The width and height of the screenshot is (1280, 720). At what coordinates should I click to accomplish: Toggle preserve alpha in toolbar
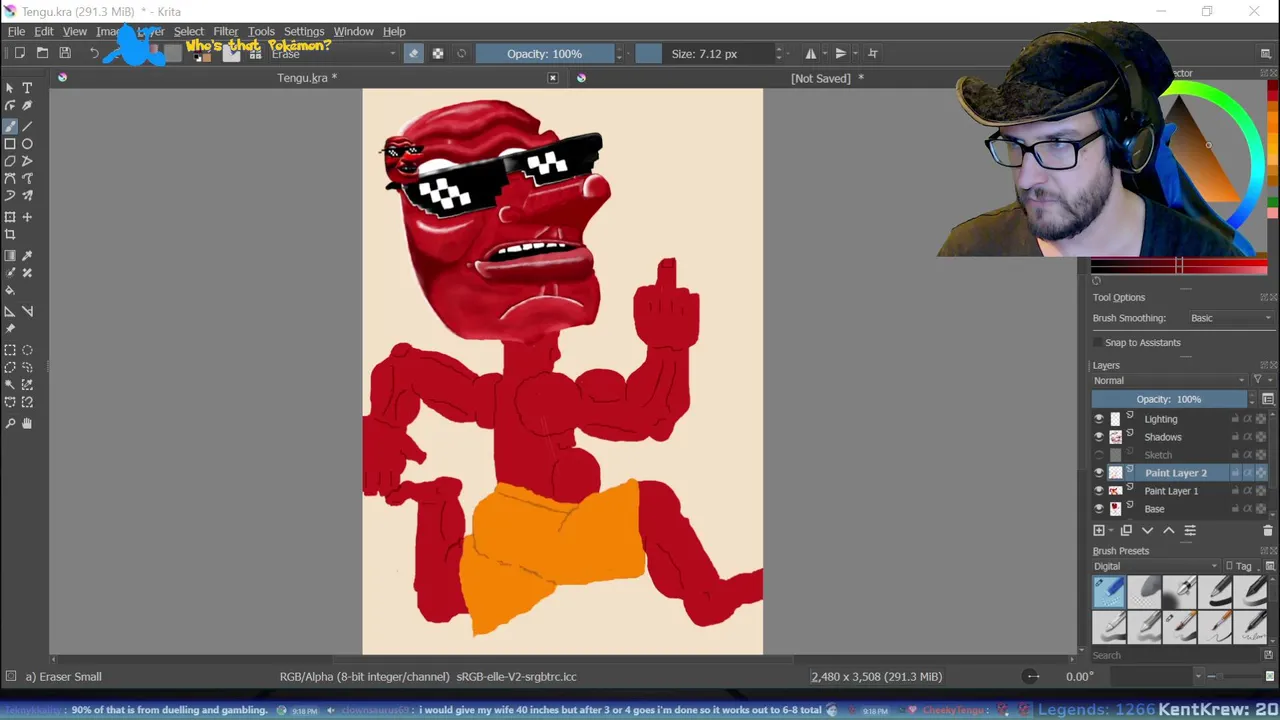438,53
